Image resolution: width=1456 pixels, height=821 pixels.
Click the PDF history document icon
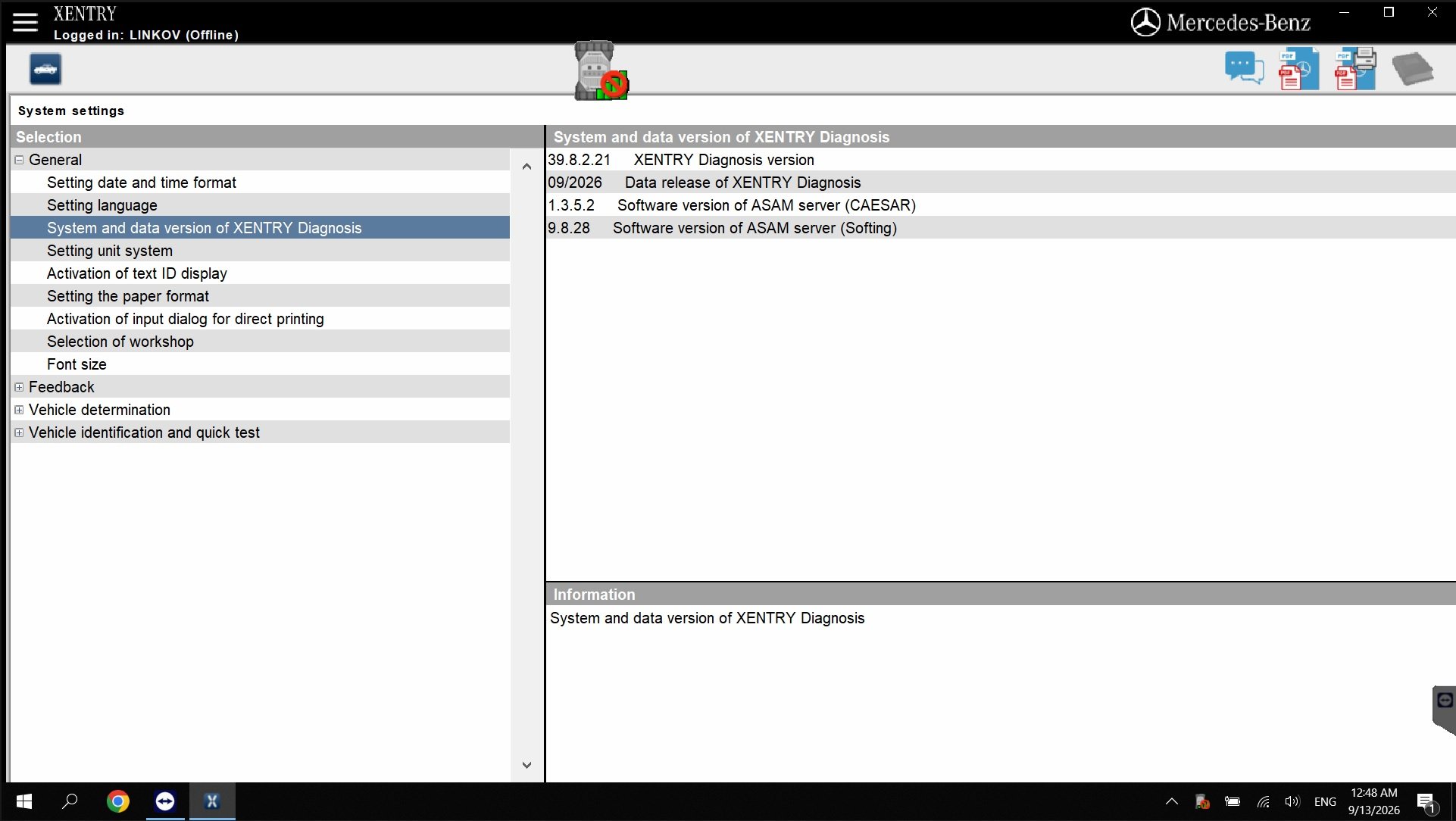1298,69
